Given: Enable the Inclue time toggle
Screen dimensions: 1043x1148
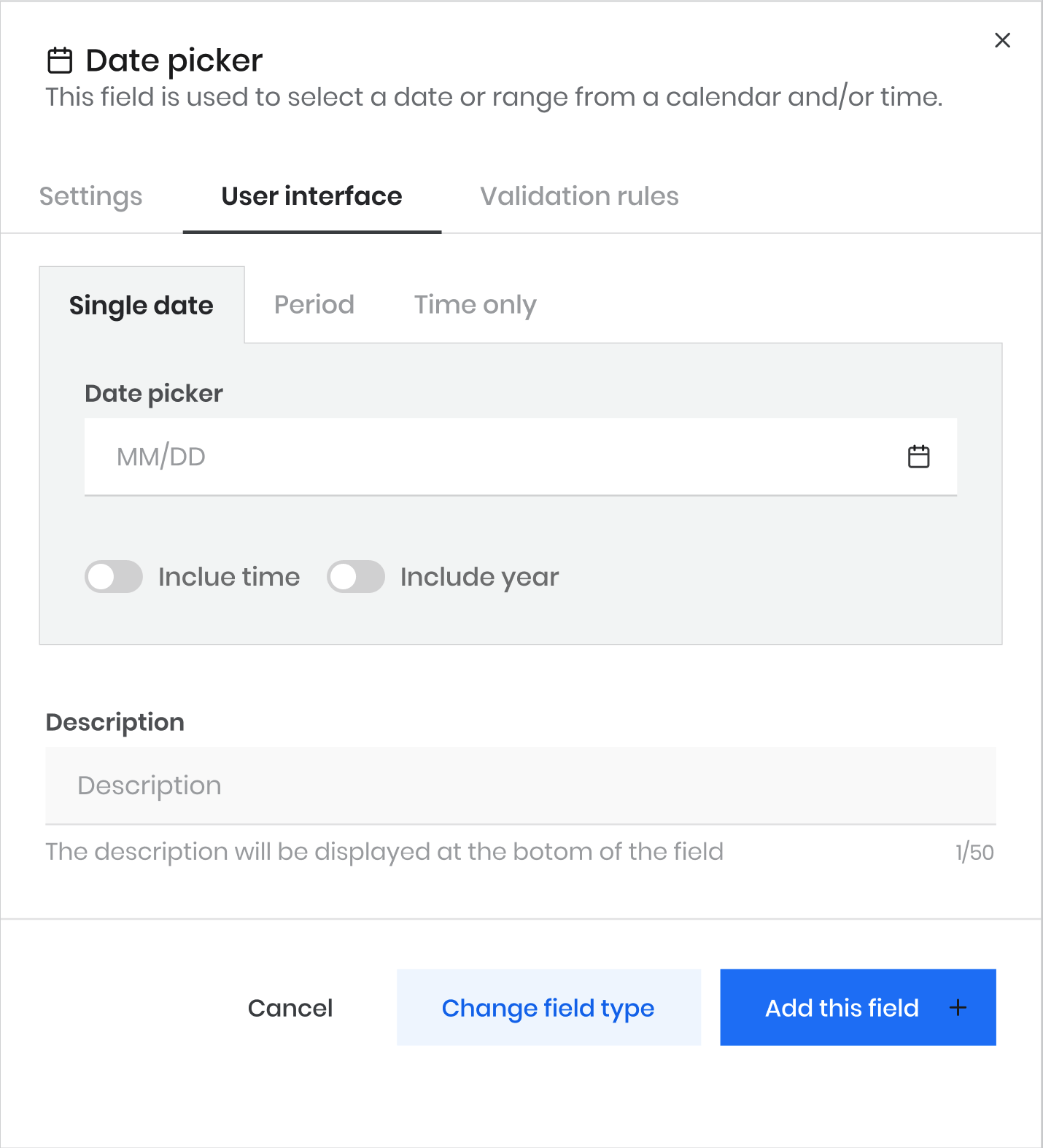Looking at the screenshot, I should [x=114, y=577].
